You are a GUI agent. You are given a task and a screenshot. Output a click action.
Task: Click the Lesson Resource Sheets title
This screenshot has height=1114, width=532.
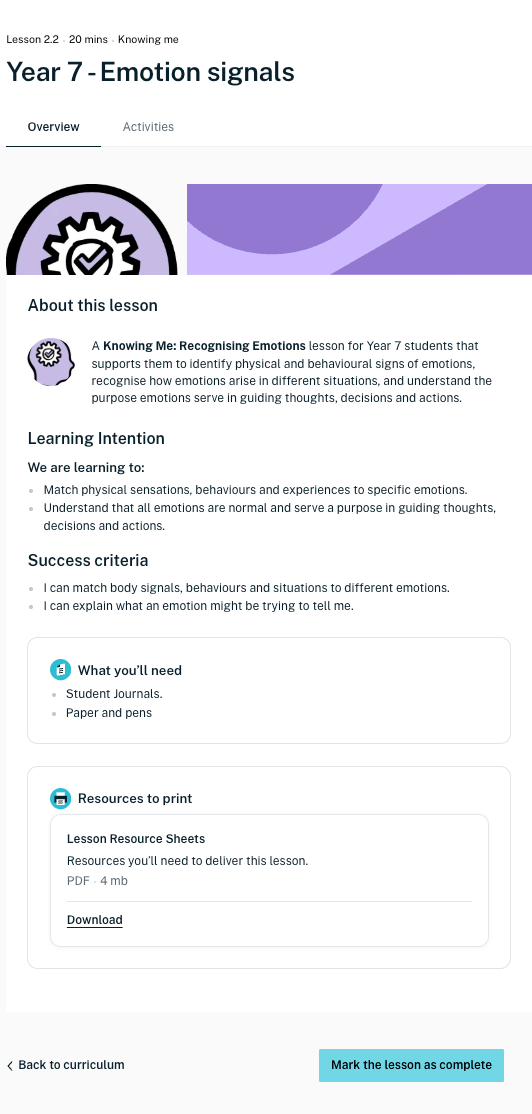tap(136, 839)
